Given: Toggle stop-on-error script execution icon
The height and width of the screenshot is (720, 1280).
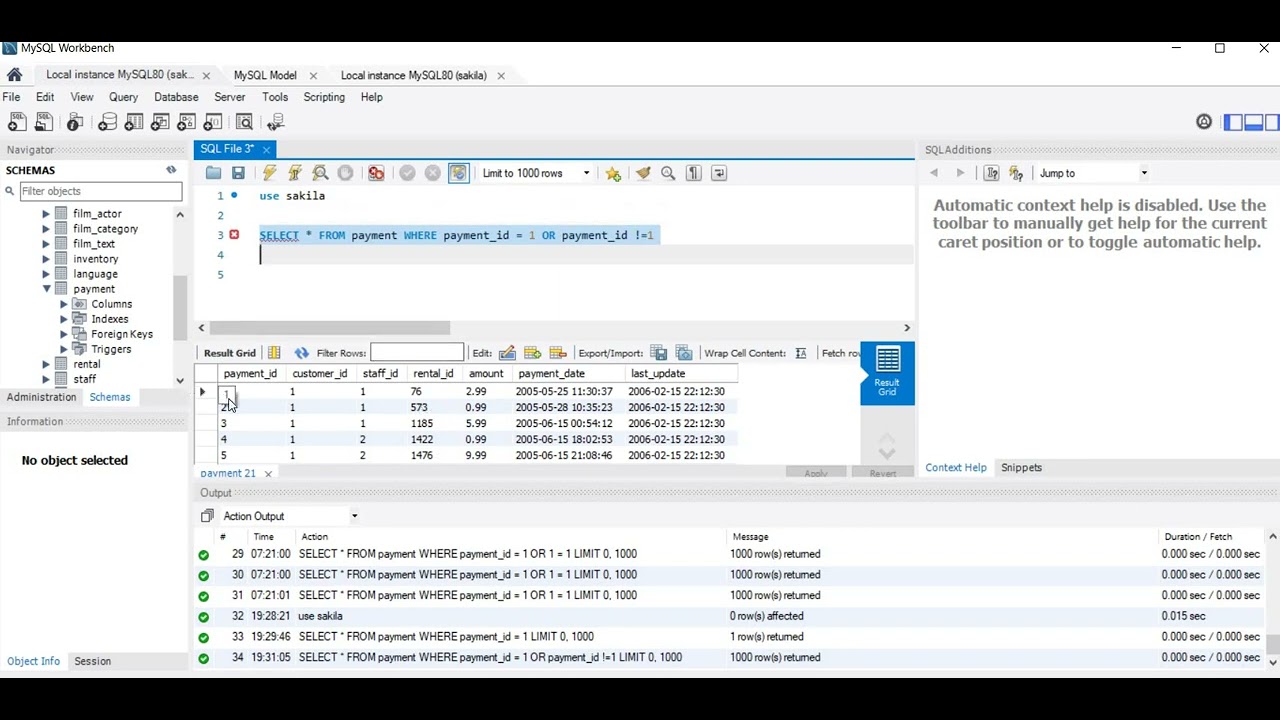Looking at the screenshot, I should (376, 173).
